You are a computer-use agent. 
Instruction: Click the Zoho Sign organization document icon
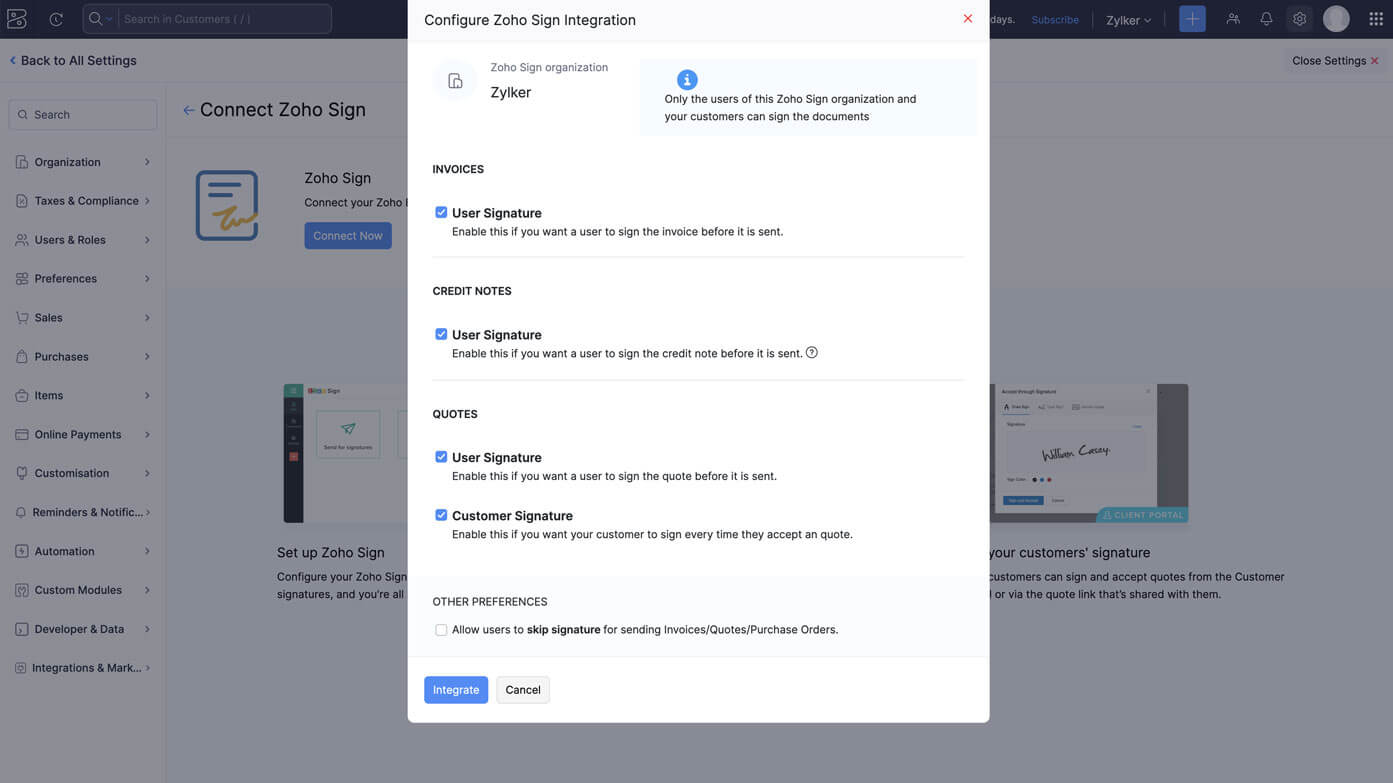click(455, 81)
